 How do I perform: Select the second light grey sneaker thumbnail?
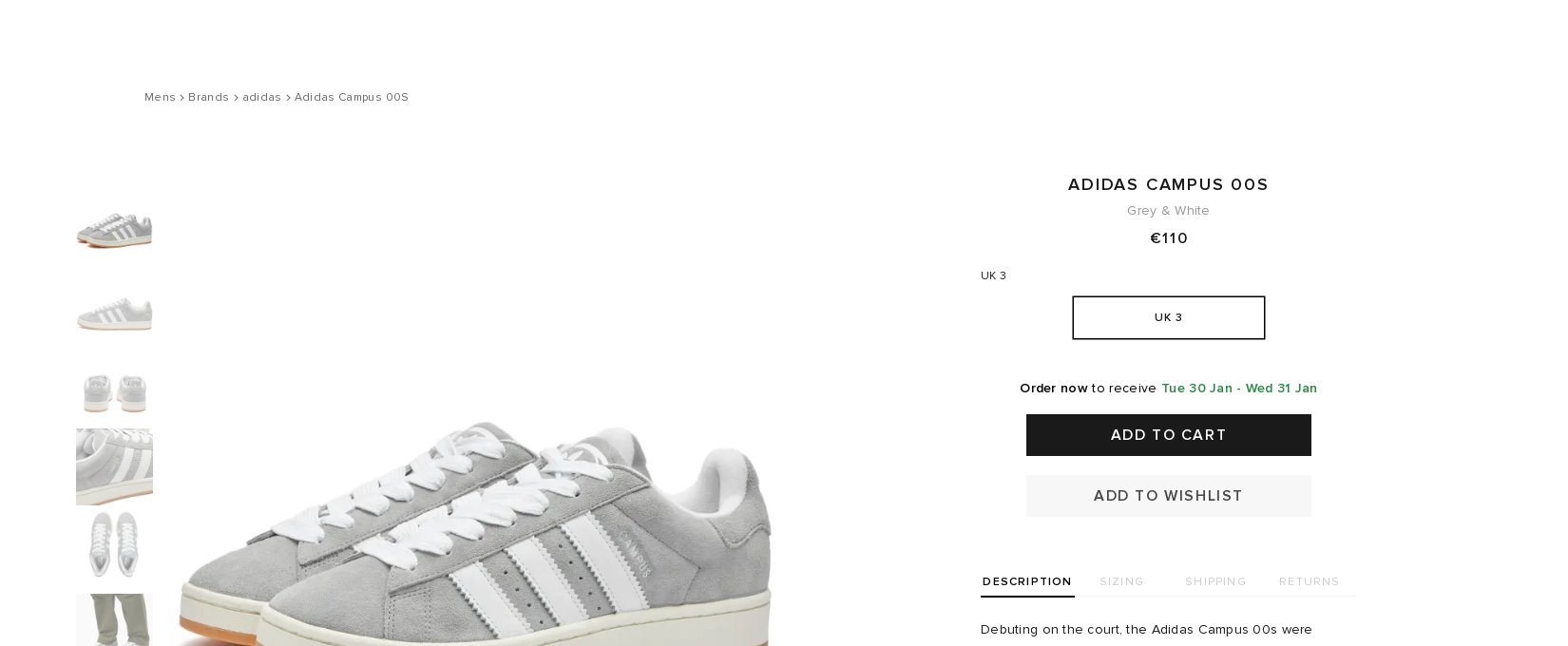point(114,313)
